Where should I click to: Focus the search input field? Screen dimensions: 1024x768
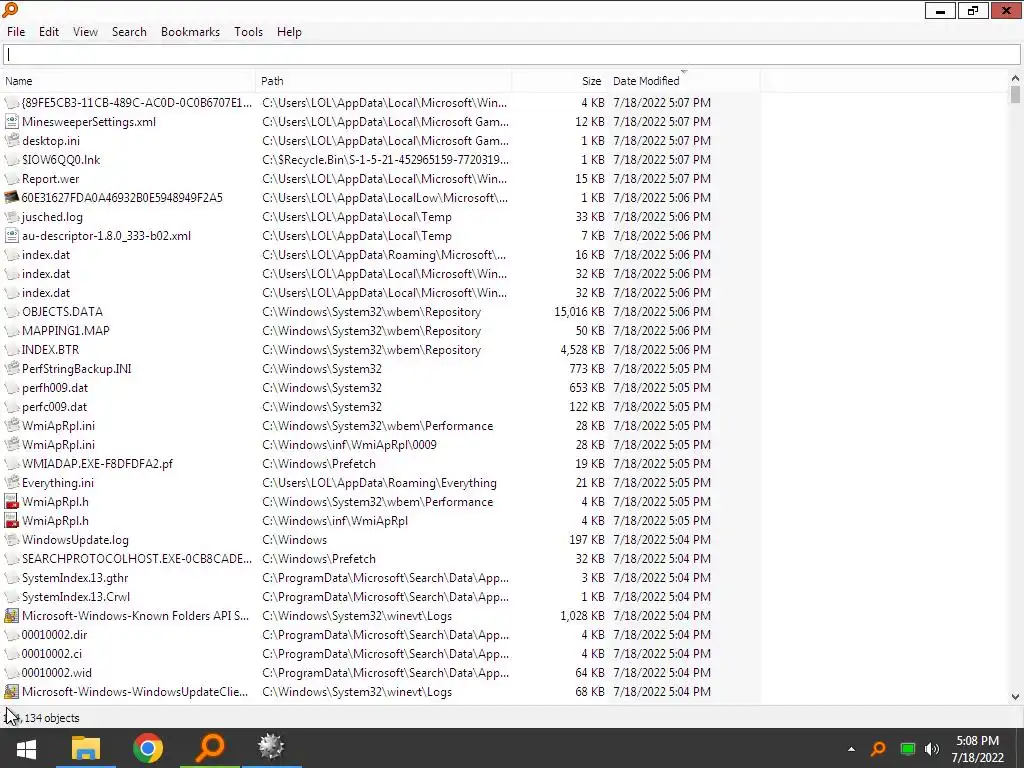(x=511, y=55)
